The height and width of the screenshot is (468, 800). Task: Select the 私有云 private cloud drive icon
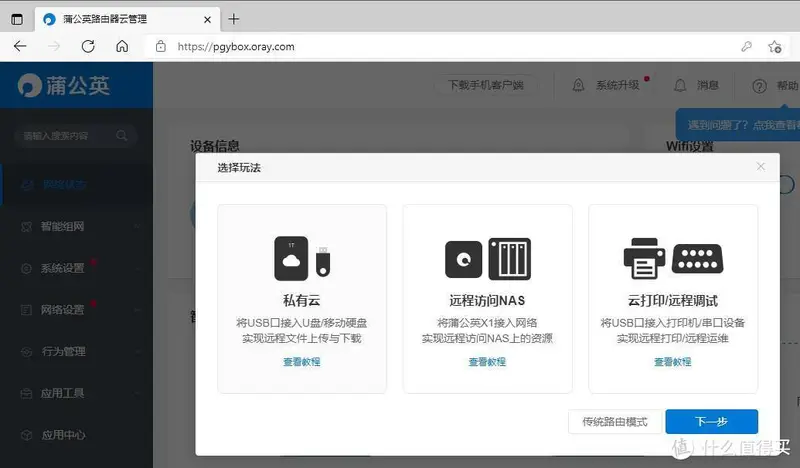pos(301,258)
